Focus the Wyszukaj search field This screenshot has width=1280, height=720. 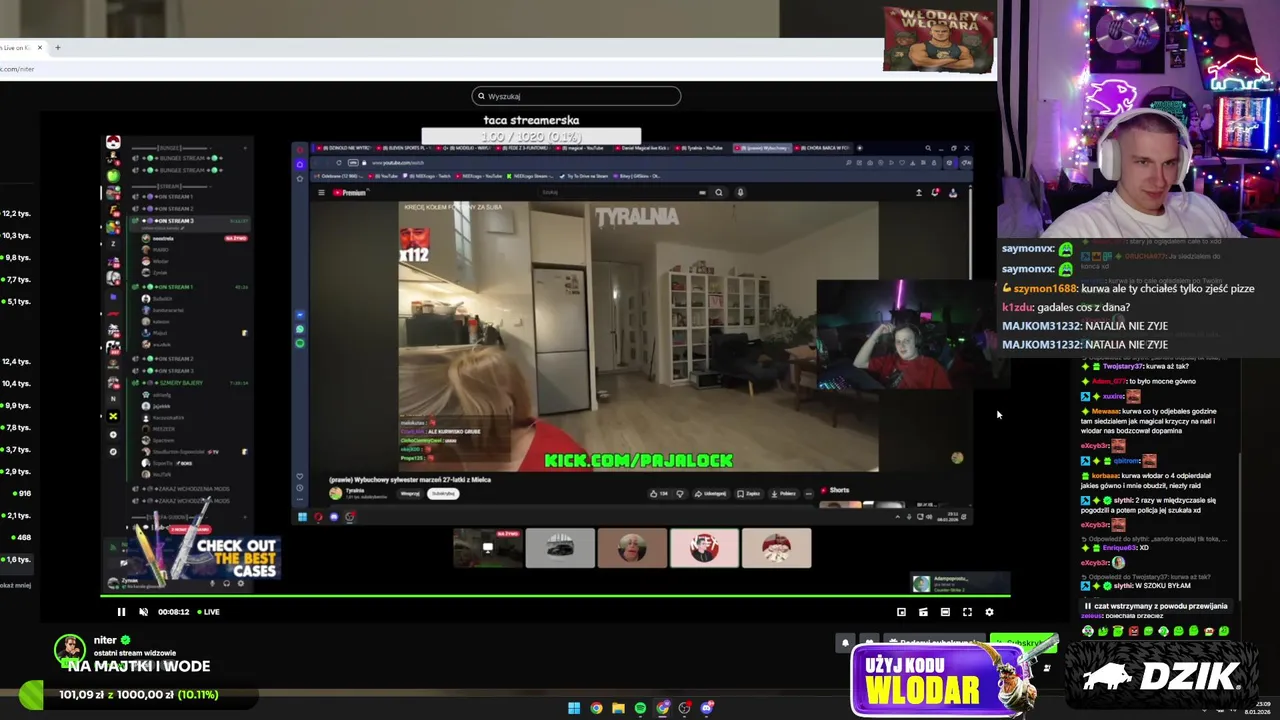pos(576,96)
